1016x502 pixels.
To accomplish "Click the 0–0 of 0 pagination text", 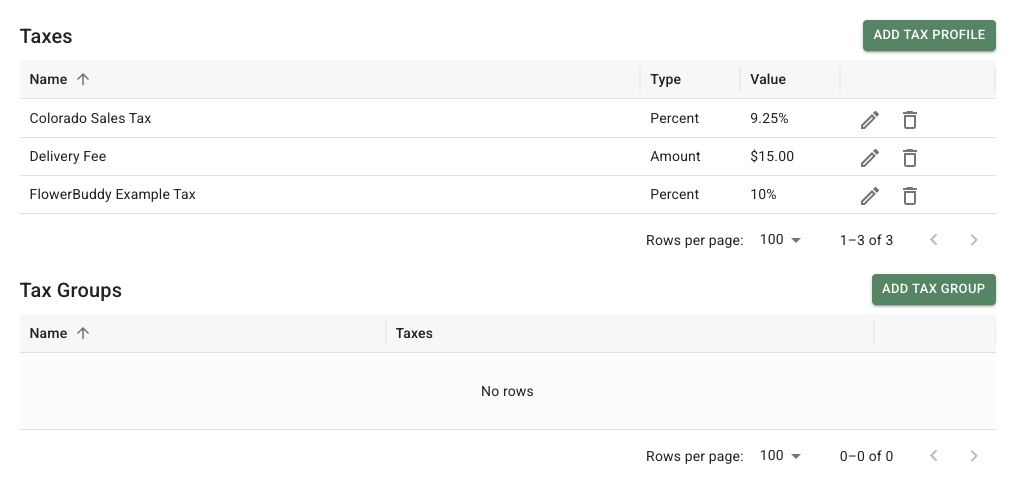I will coord(866,456).
